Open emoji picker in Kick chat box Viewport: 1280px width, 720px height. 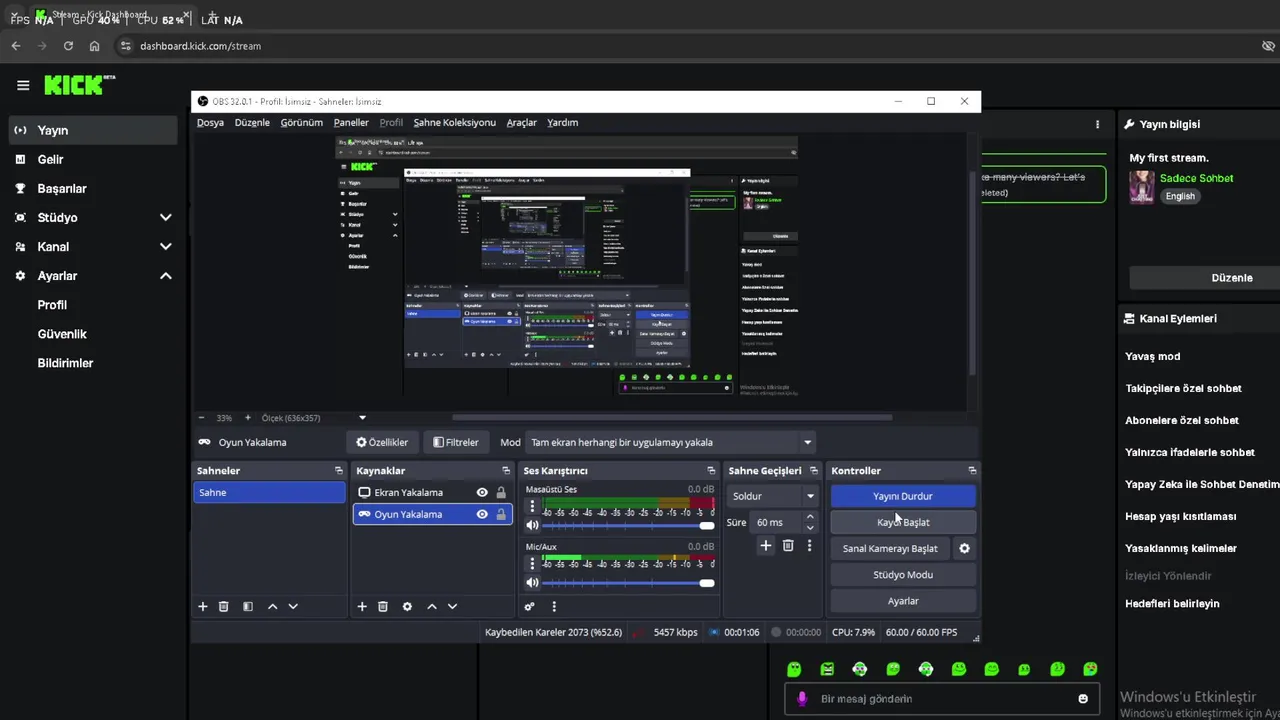click(1083, 699)
